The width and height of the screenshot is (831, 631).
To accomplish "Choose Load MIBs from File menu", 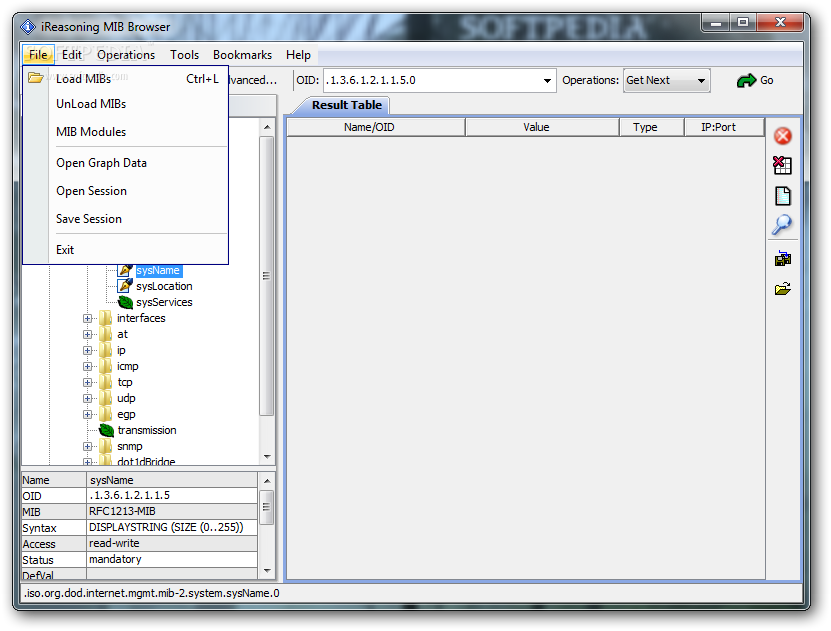I will pyautogui.click(x=126, y=79).
